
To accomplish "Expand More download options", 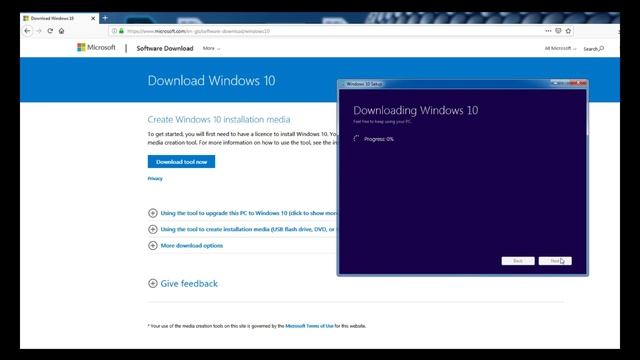I will [186, 245].
